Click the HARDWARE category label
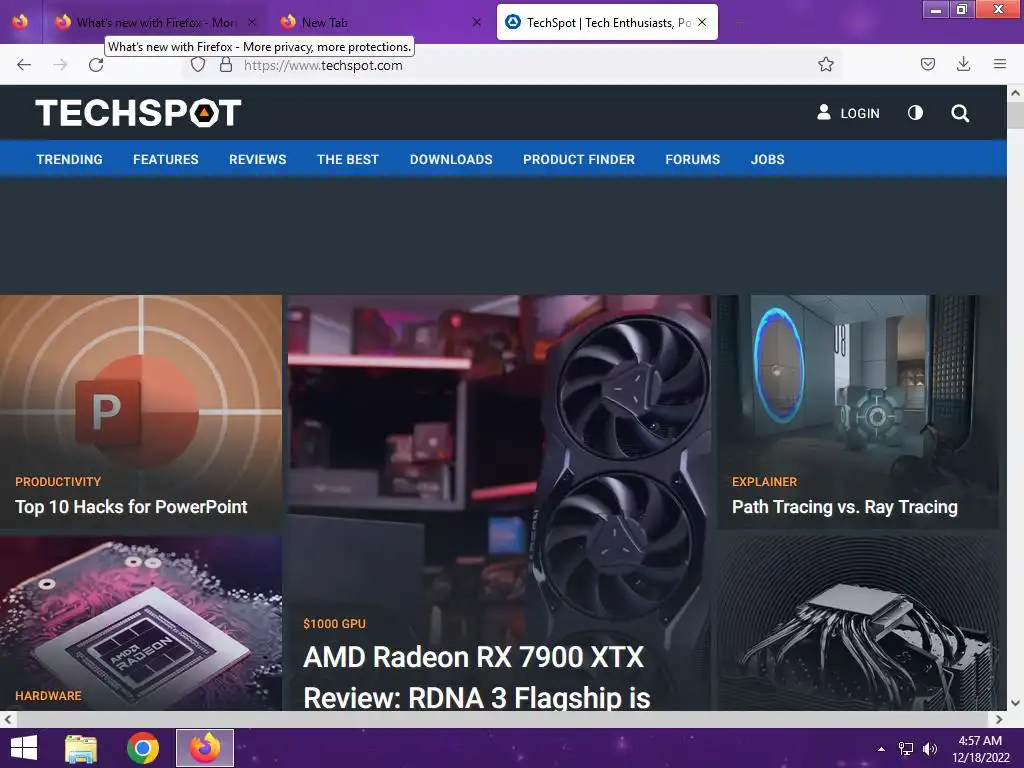1024x768 pixels. [48, 696]
